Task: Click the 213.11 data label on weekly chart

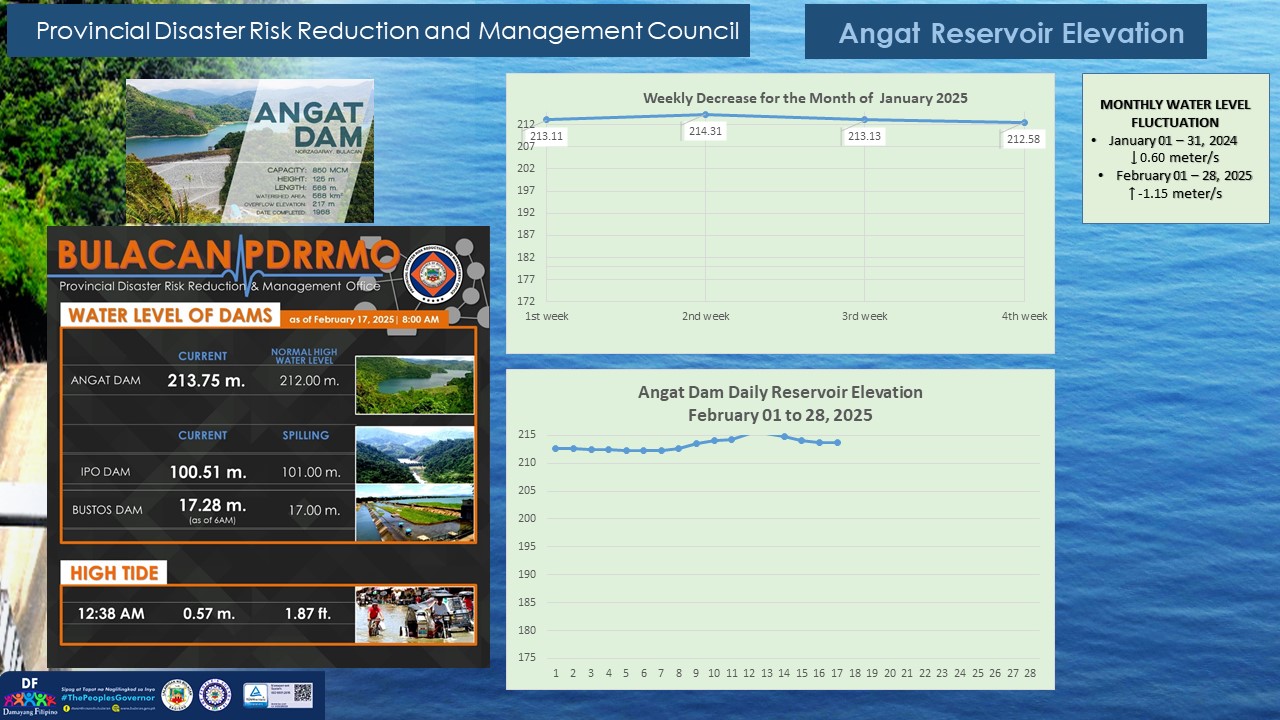Action: click(x=547, y=136)
